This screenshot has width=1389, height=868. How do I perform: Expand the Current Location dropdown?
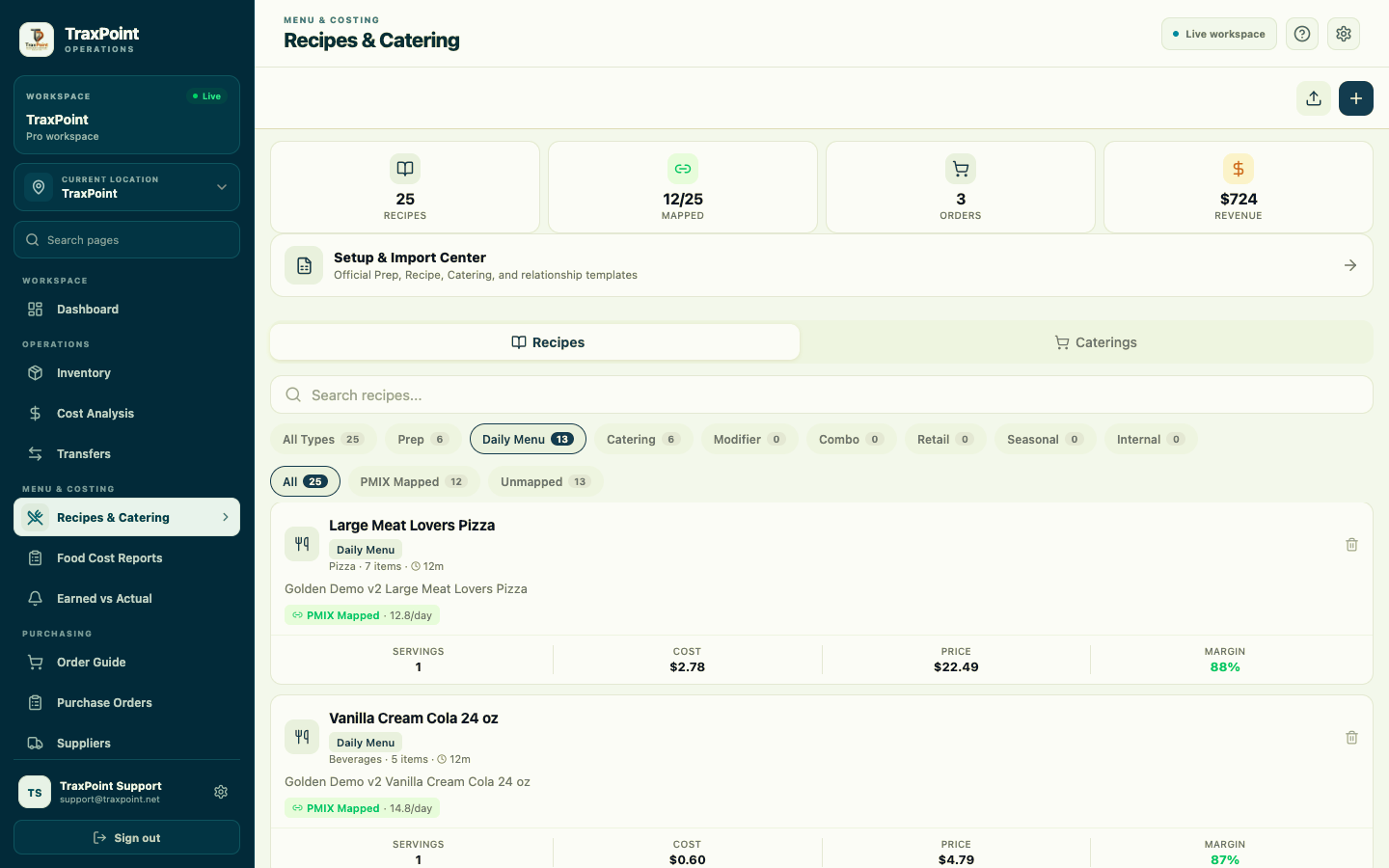126,187
